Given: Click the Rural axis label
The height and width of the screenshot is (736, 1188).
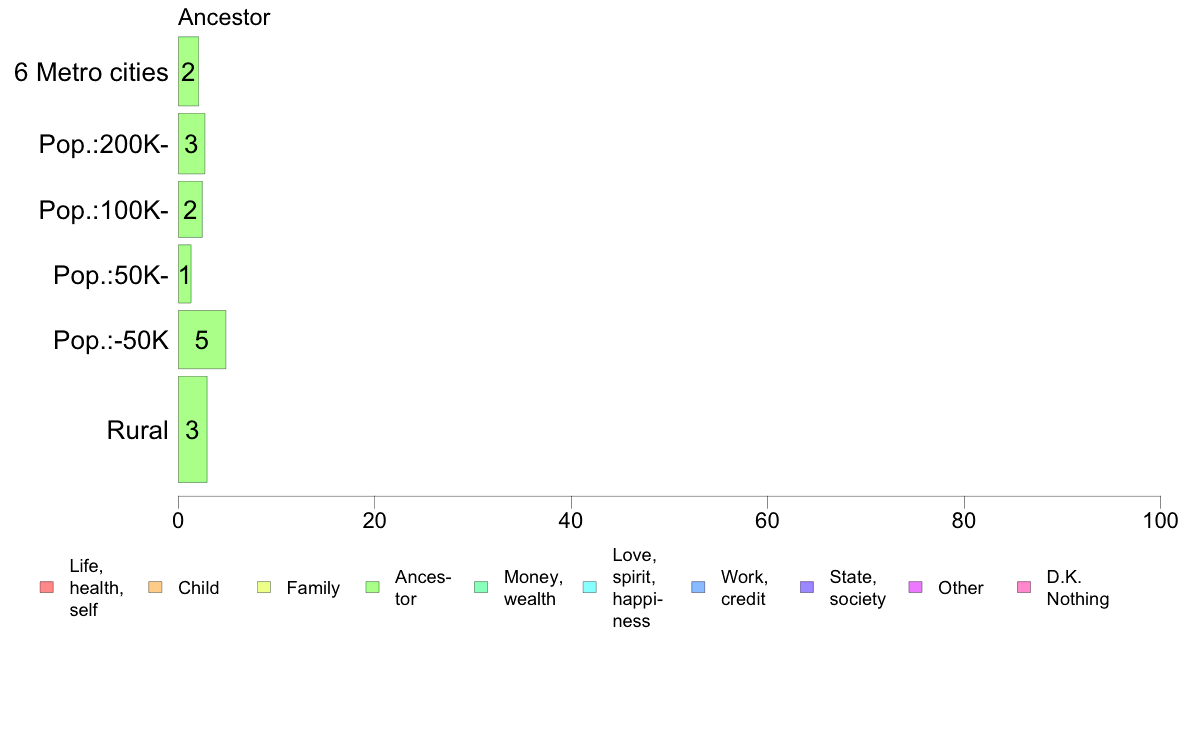Looking at the screenshot, I should tap(137, 431).
